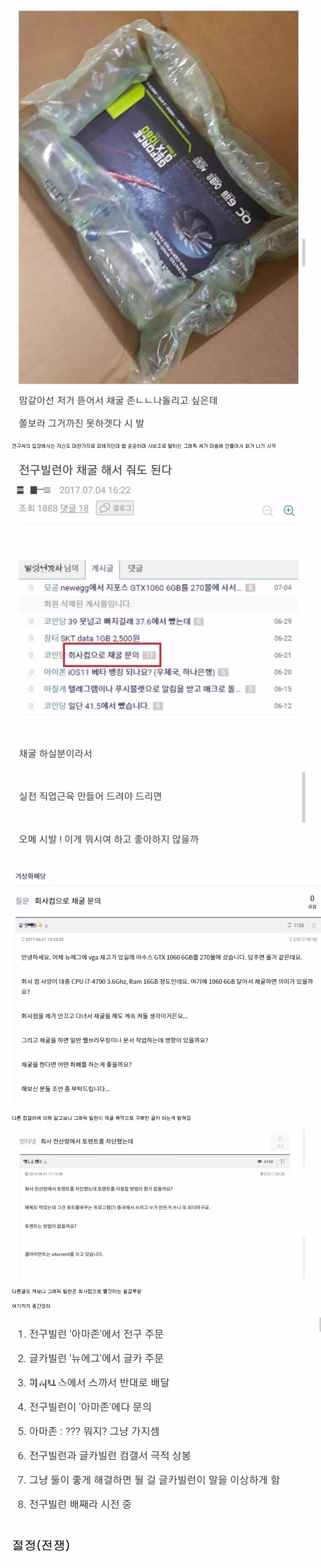This screenshot has width=321, height=1568.
Task: Open the 가상화폐당 board tab
Action: pyautogui.click(x=30, y=875)
